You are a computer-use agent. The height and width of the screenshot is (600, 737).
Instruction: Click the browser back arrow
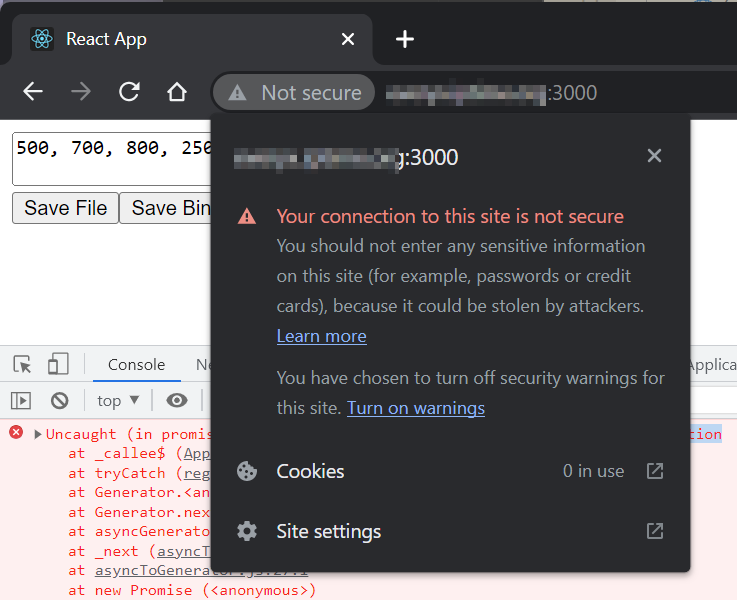(x=33, y=92)
